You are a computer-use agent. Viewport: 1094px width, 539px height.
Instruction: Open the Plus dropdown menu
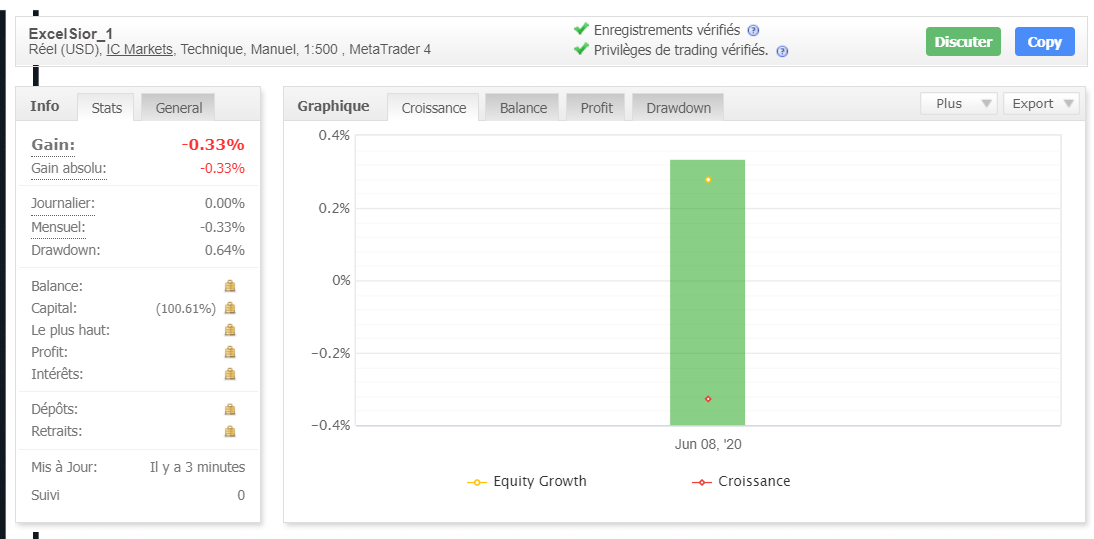(959, 103)
